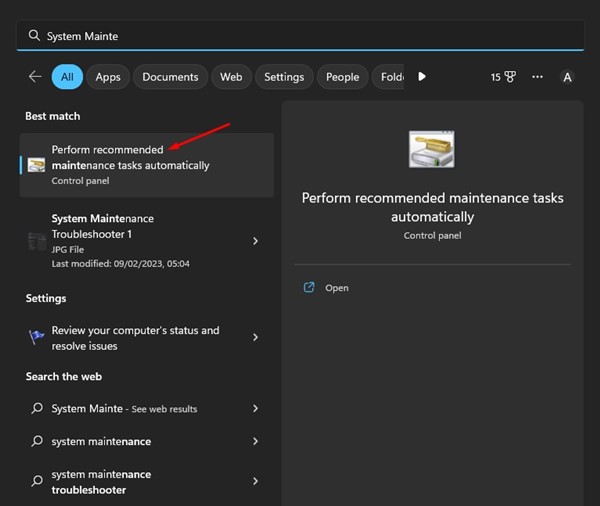Show more filters with the play arrow
Image resolution: width=600 pixels, height=506 pixels.
point(422,77)
